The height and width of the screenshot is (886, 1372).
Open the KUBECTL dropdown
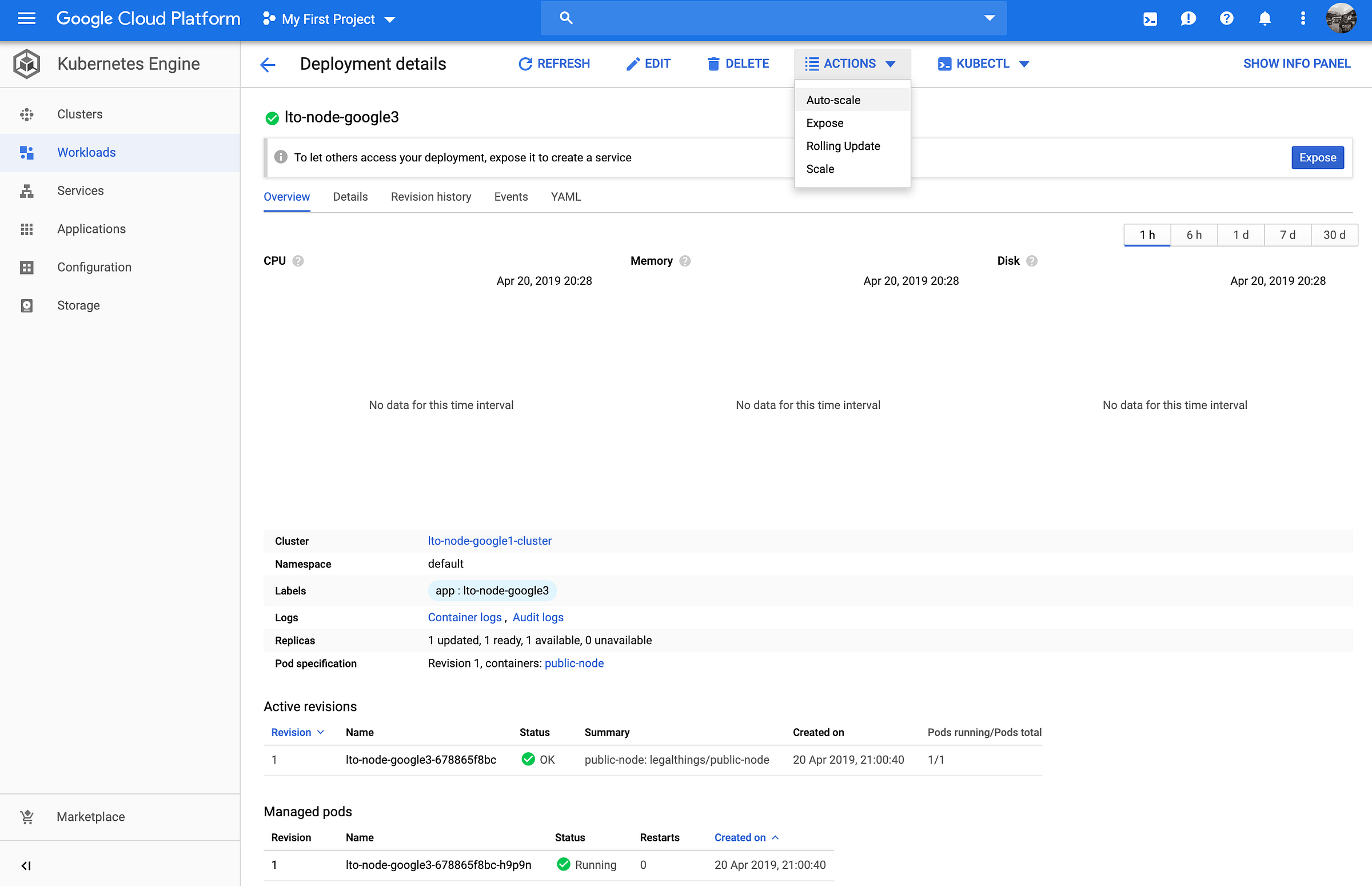pyautogui.click(x=983, y=64)
